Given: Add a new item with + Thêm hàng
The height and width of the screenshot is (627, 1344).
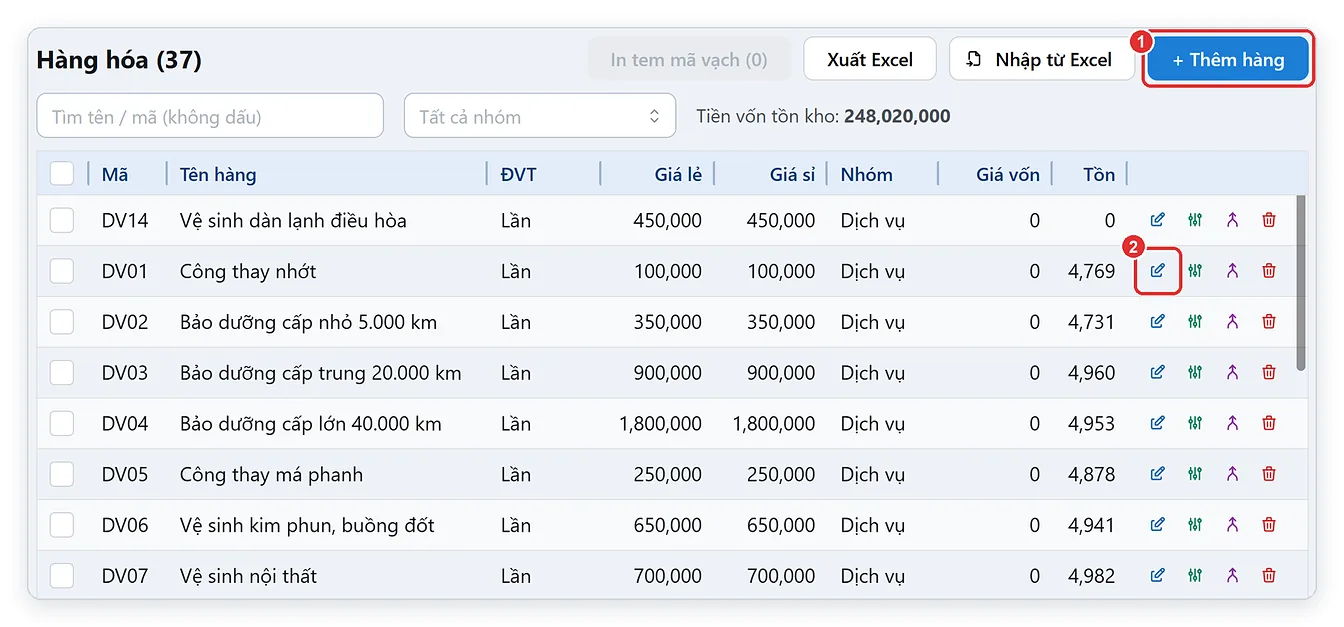Looking at the screenshot, I should [1228, 60].
